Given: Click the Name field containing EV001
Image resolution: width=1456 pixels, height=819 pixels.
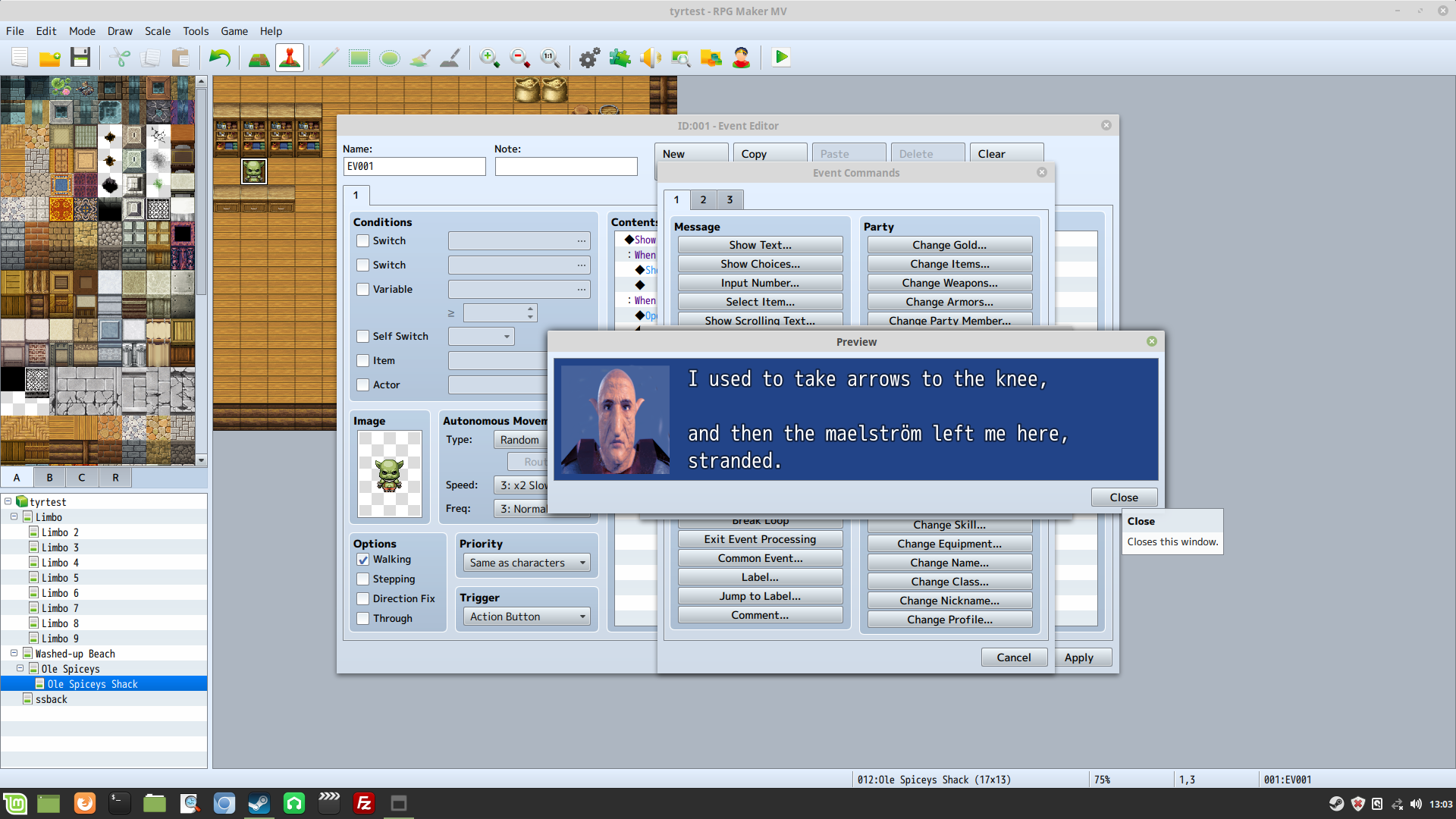Looking at the screenshot, I should (414, 167).
